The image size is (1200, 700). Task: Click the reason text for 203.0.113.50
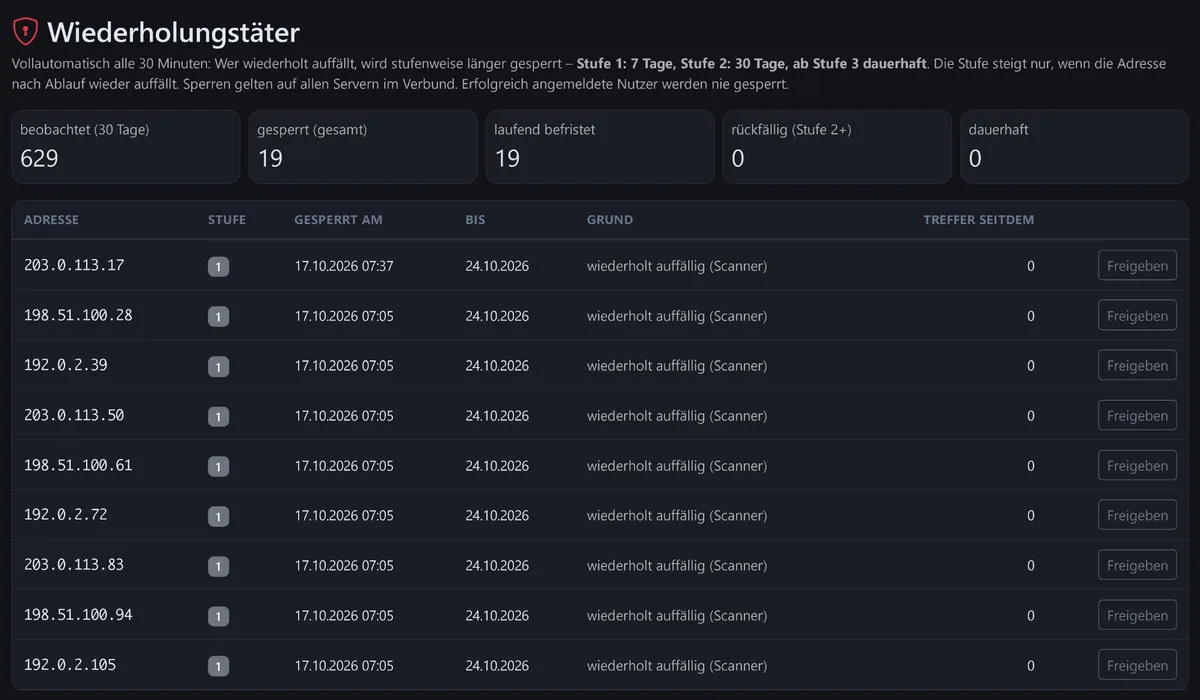pyautogui.click(x=677, y=416)
